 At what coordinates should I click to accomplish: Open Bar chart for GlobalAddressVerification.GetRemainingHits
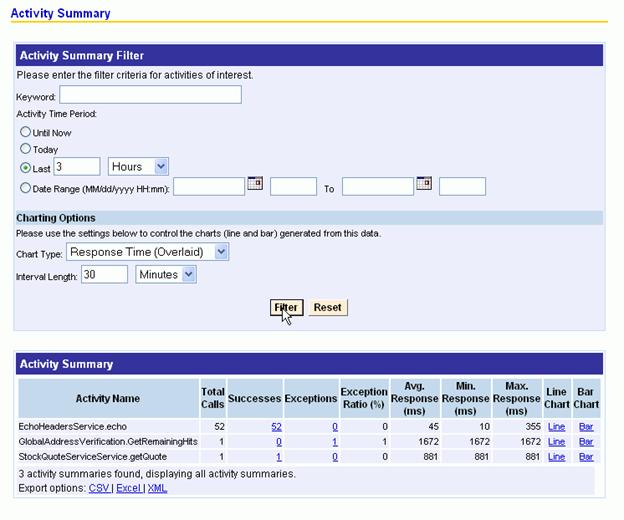tap(586, 442)
